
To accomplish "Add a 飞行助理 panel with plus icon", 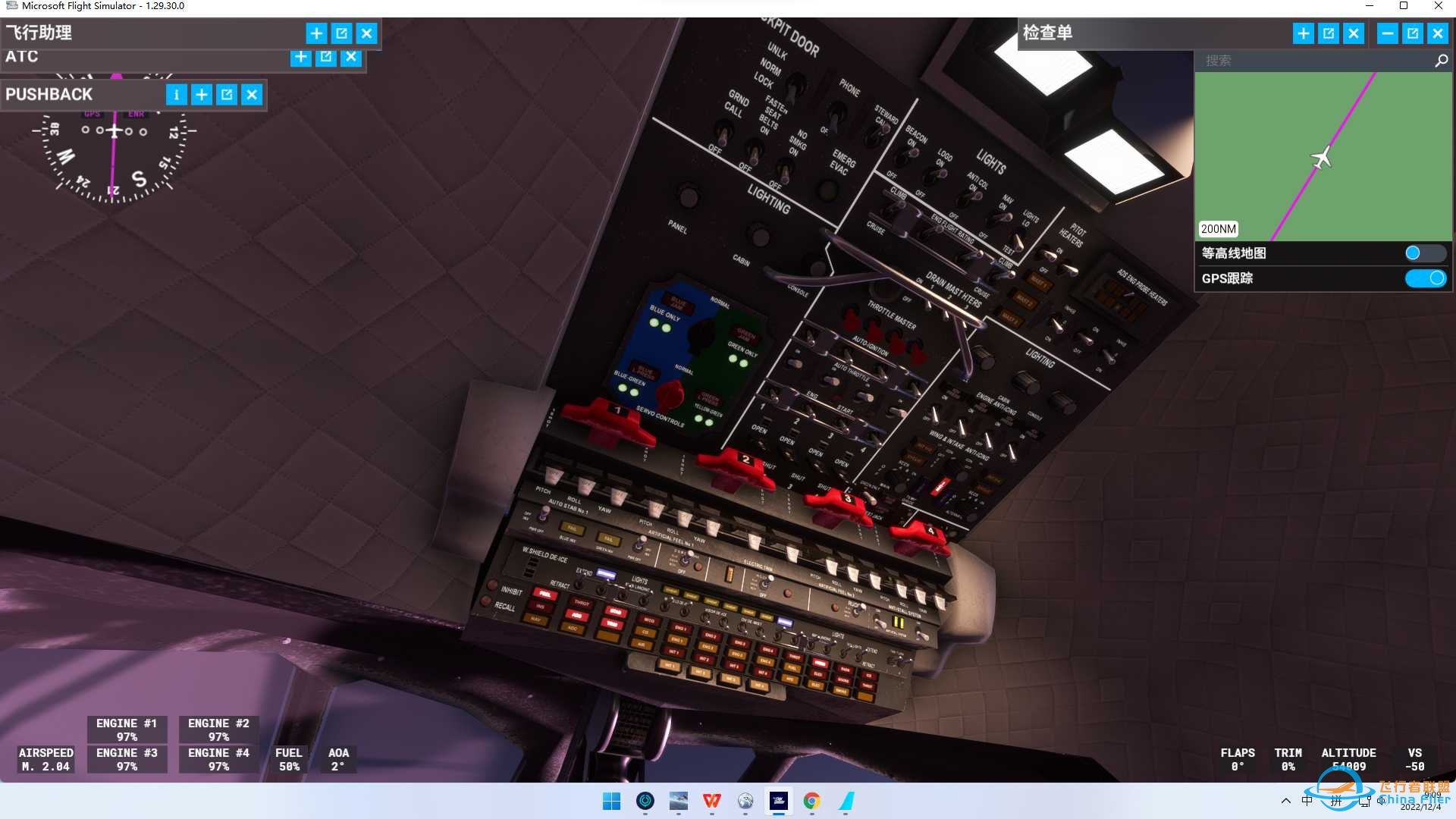I will click(x=316, y=33).
